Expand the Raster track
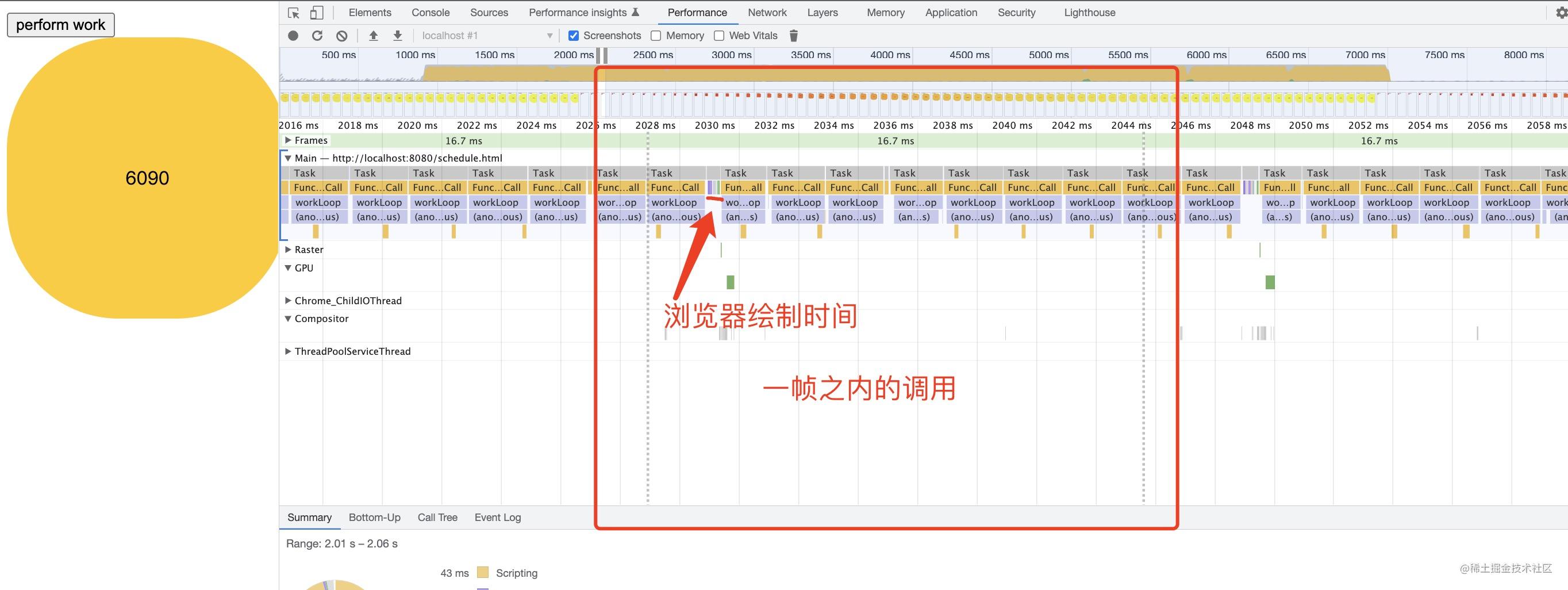Image resolution: width=1568 pixels, height=590 pixels. tap(288, 250)
